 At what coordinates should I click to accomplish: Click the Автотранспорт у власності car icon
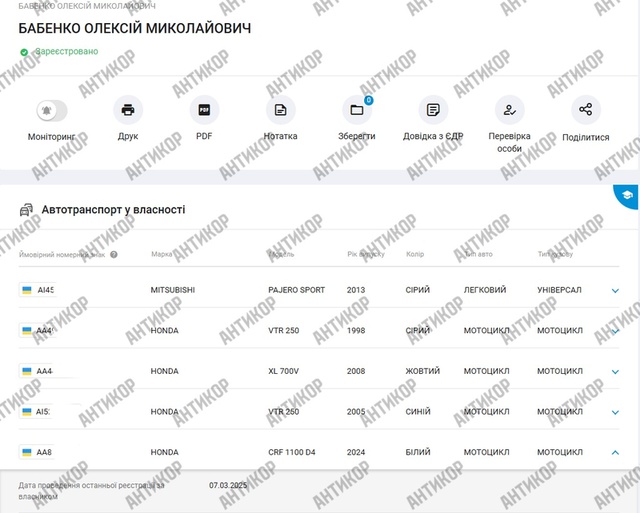coord(27,210)
